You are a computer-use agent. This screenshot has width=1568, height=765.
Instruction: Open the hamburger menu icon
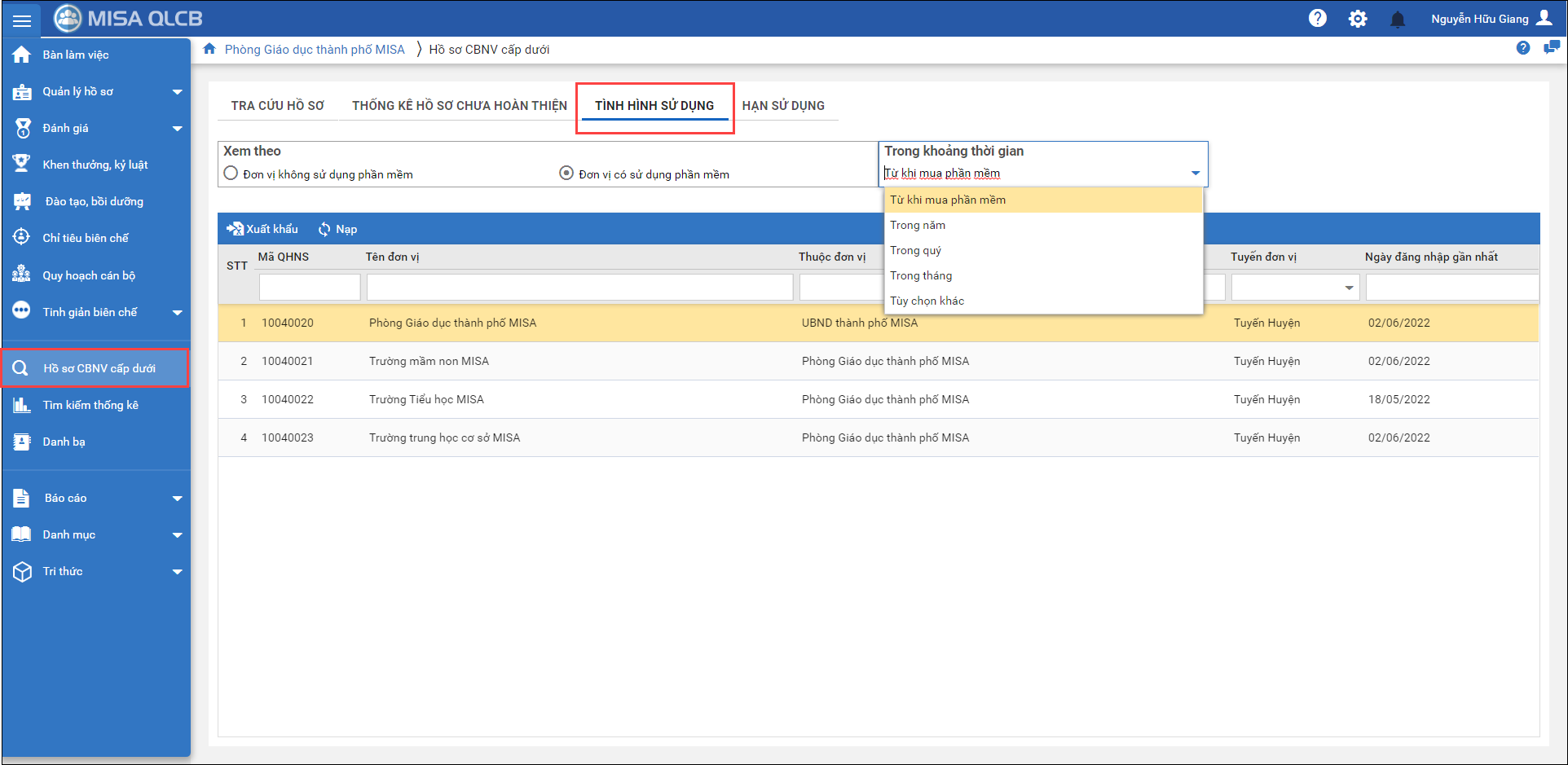22,20
